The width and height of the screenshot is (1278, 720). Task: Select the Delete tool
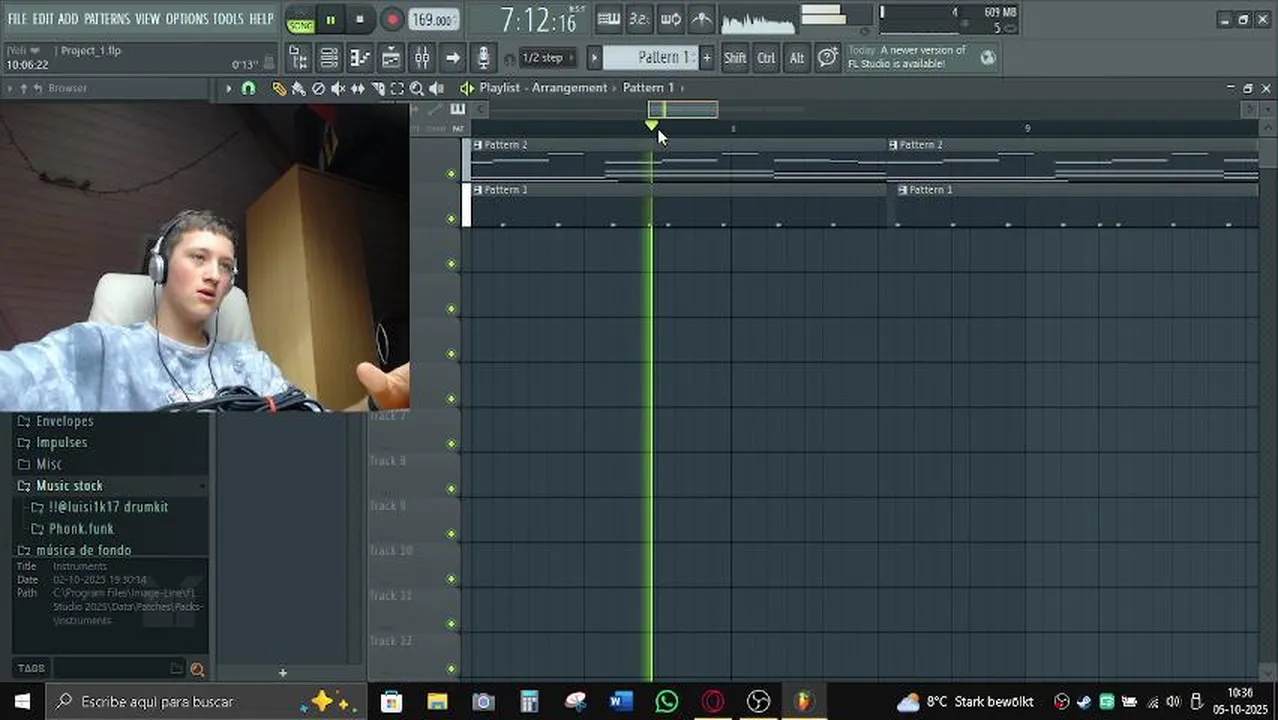318,88
